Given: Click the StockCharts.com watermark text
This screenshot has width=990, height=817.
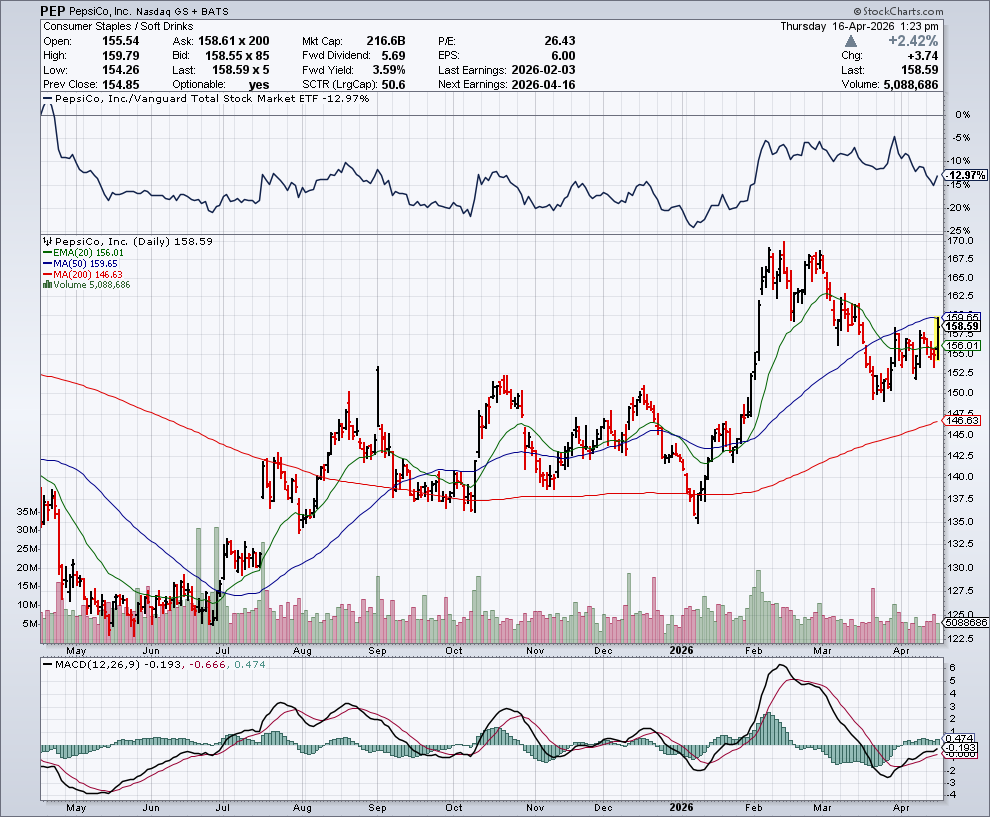Looking at the screenshot, I should tap(905, 10).
